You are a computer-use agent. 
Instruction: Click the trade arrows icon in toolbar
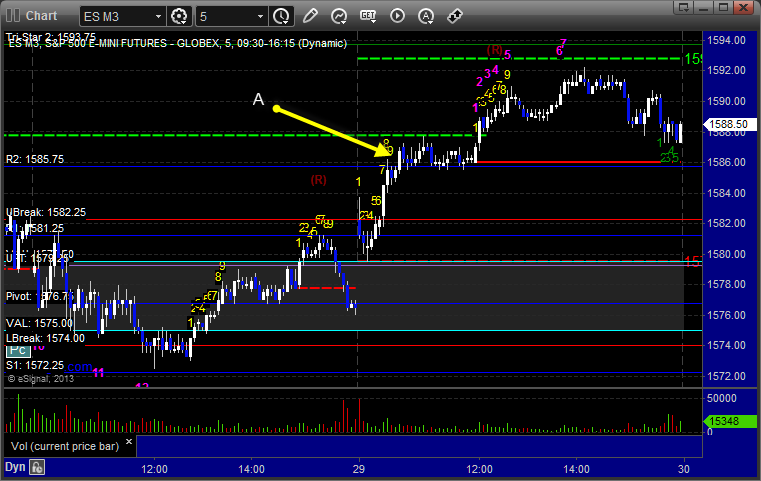(x=454, y=16)
